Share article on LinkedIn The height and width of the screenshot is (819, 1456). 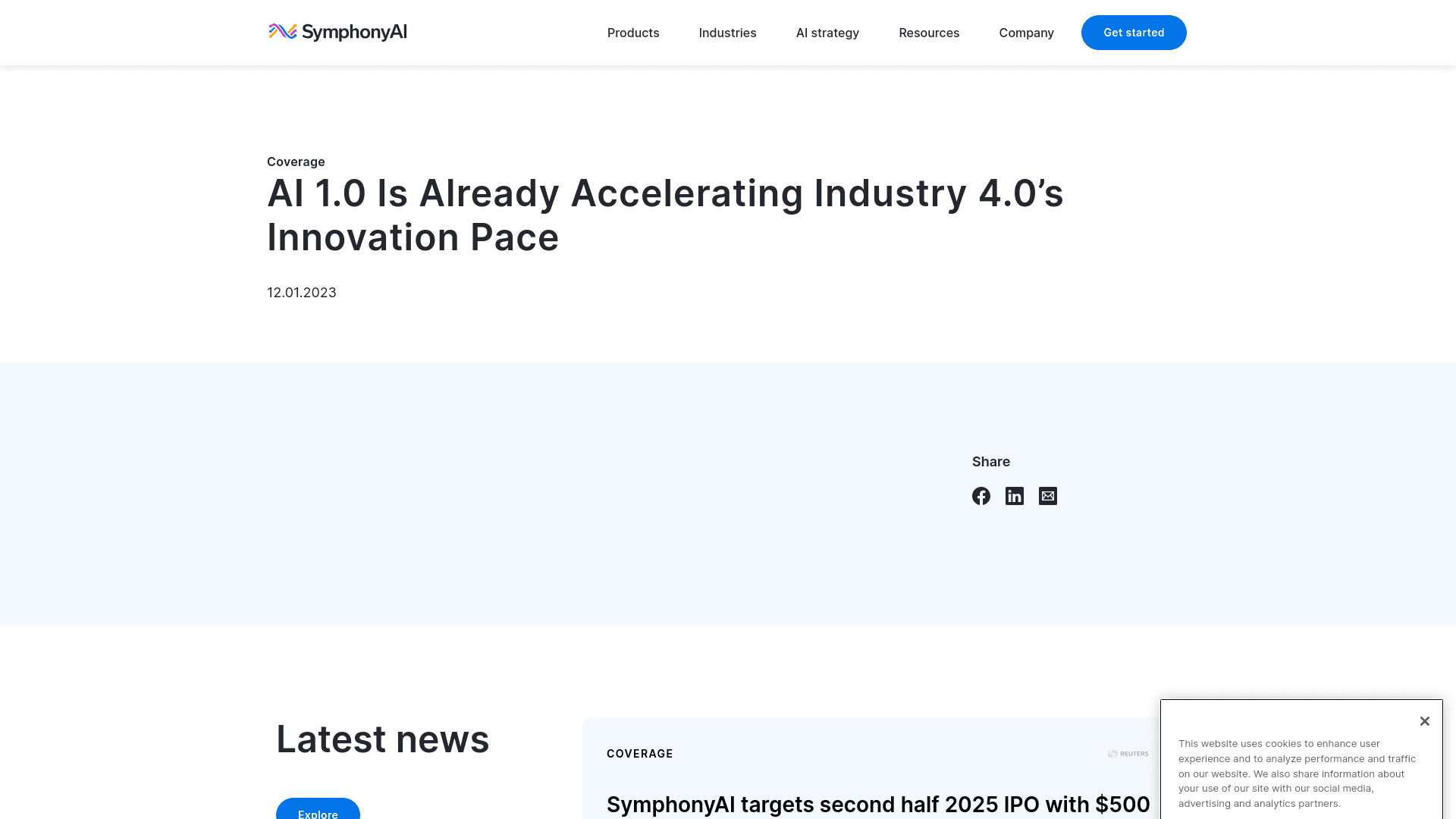1015,496
